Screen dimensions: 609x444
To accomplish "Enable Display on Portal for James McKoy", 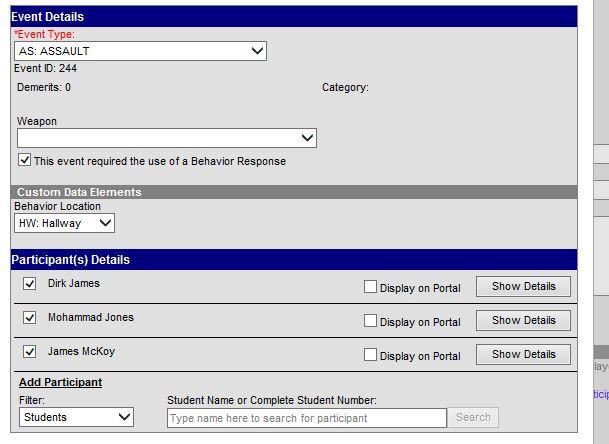I will coord(370,354).
